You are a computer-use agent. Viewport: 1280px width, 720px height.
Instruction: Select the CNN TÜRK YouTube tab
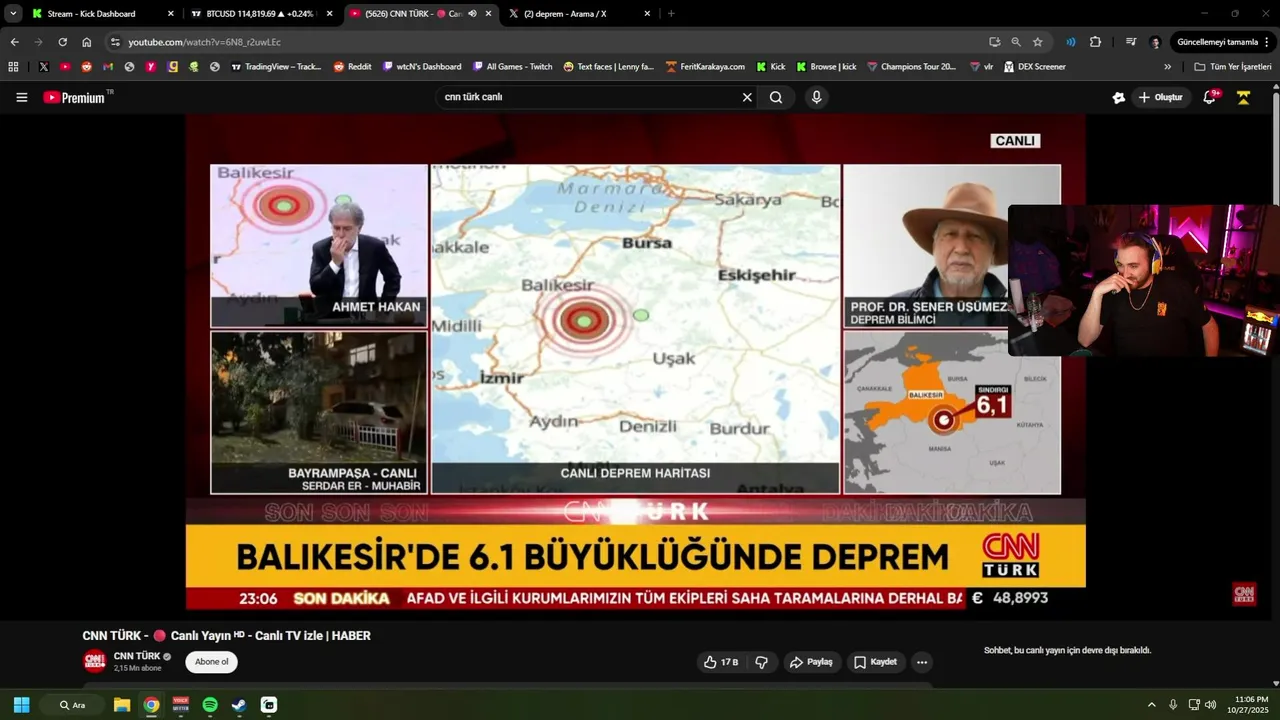(420, 14)
